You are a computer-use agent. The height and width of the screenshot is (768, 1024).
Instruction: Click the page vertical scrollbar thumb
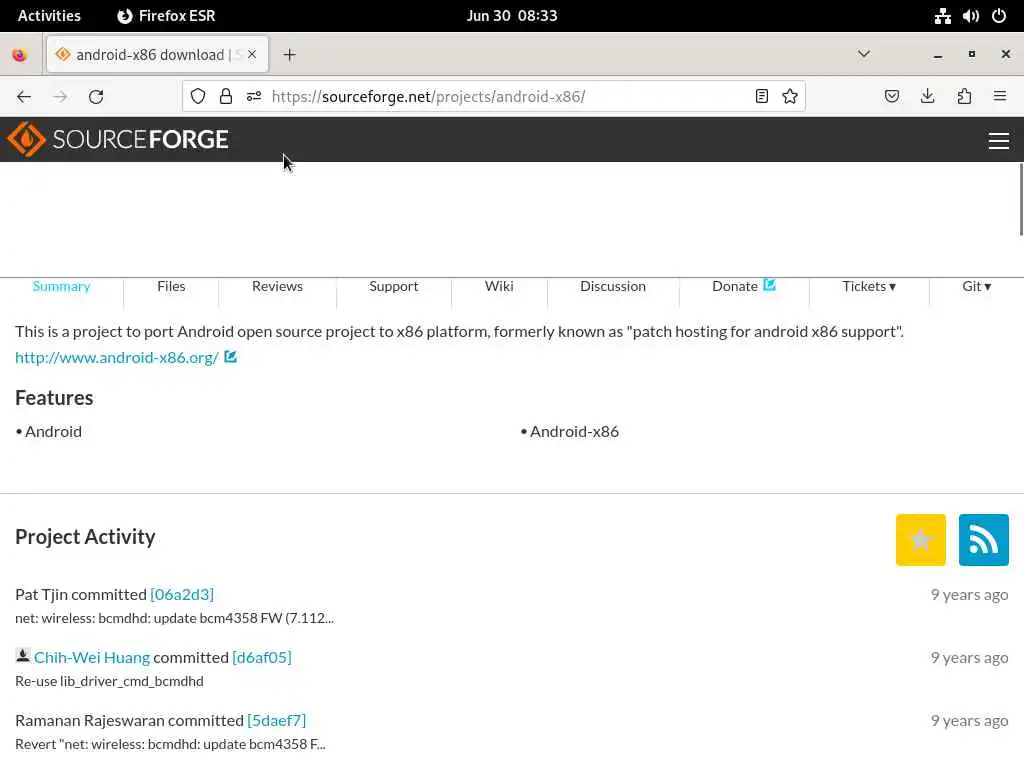pos(1021,199)
